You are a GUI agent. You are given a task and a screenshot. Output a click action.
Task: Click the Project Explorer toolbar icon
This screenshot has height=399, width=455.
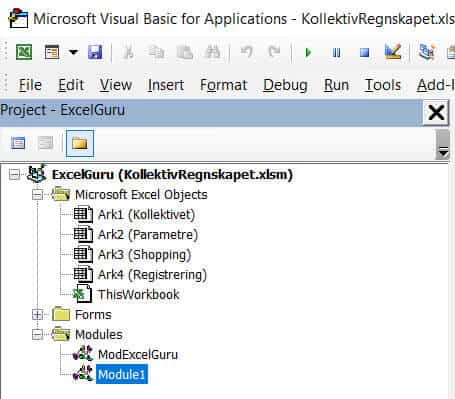pyautogui.click(x=427, y=52)
